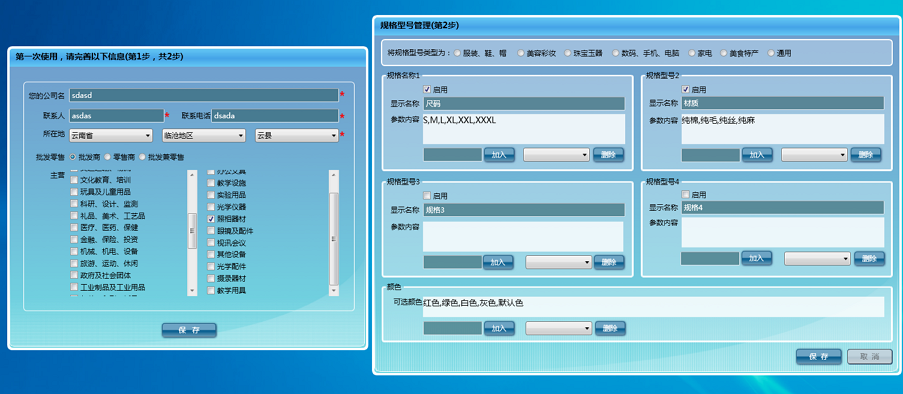Check the 科研、设计、监测 checkbox
The height and width of the screenshot is (394, 903).
[74, 204]
